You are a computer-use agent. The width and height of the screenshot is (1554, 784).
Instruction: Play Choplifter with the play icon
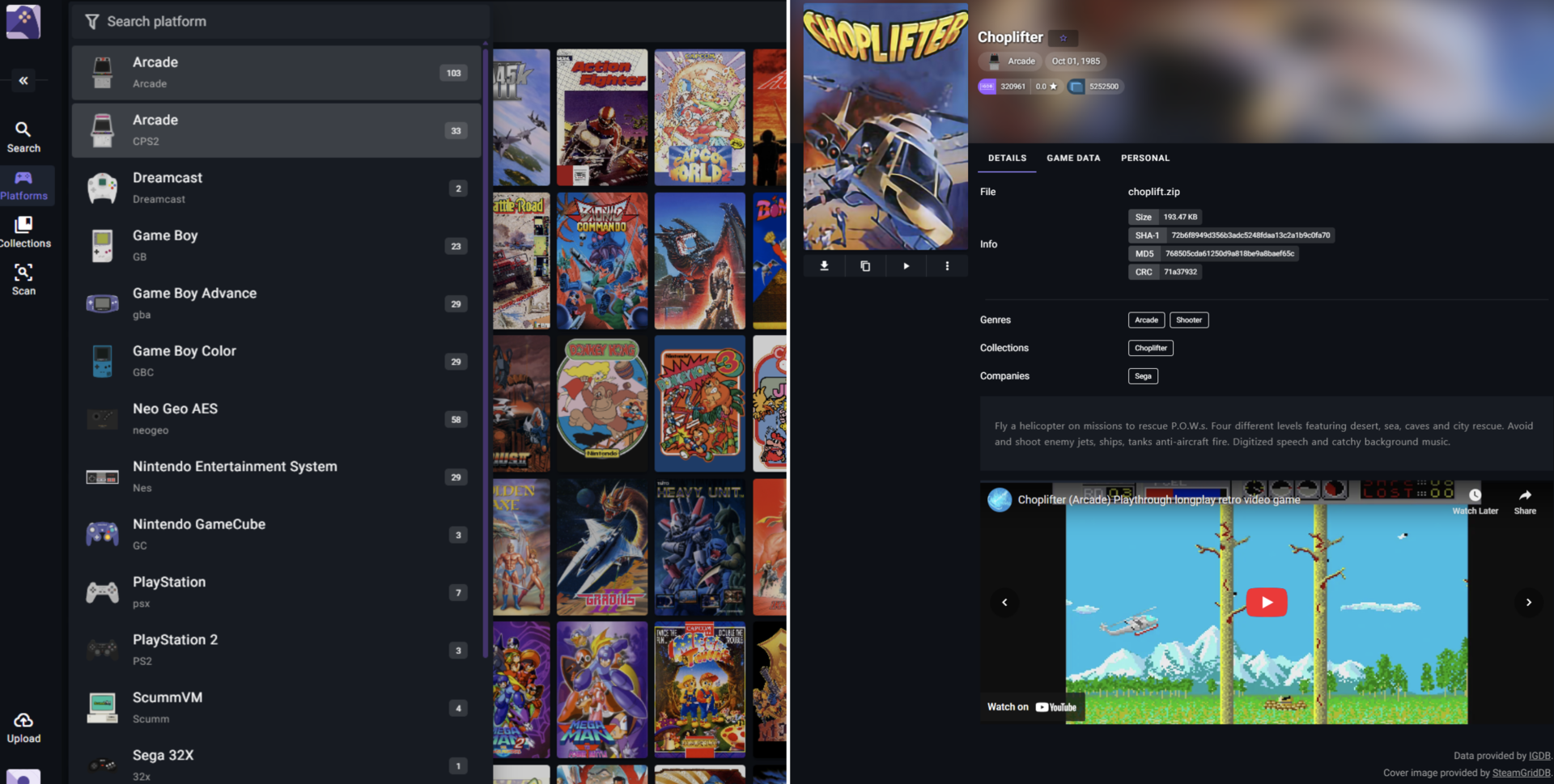[906, 265]
